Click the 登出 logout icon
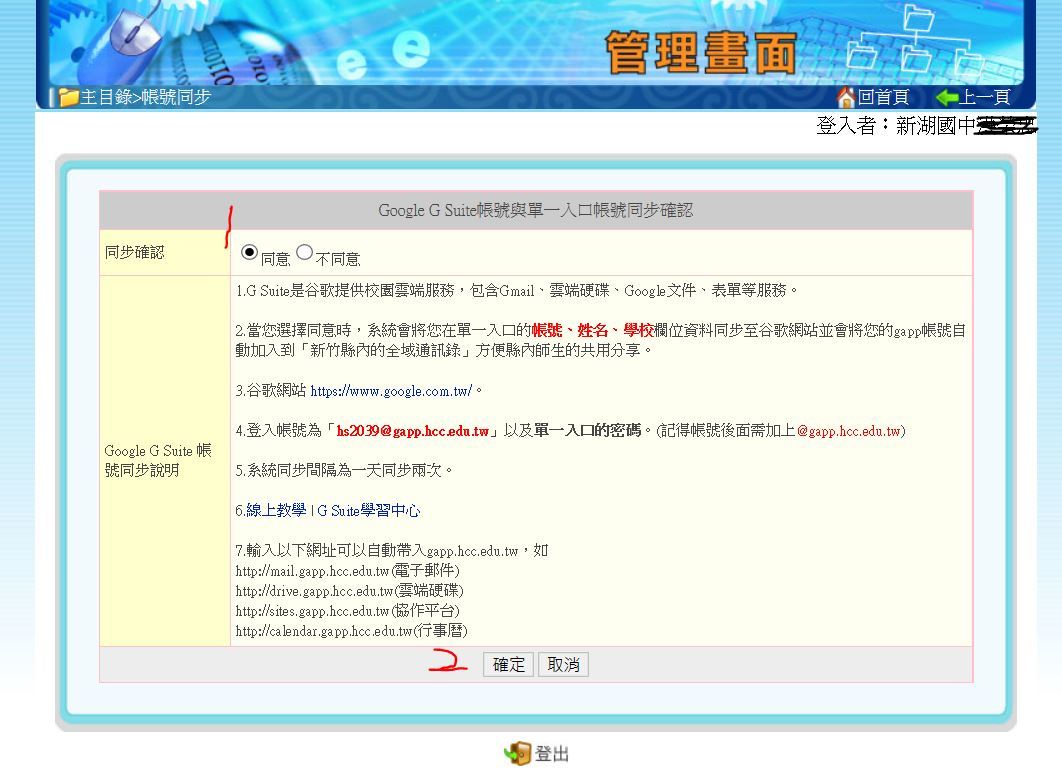Image resolution: width=1062 pixels, height=781 pixels. pos(517,753)
